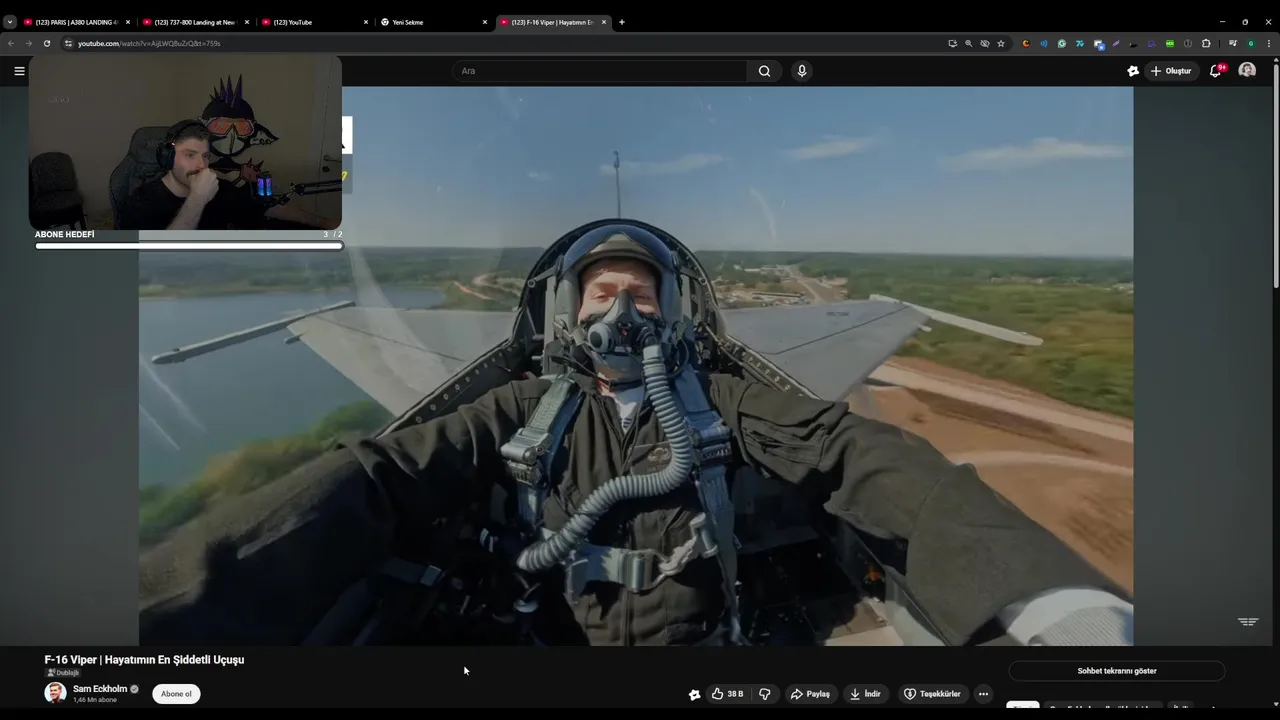Click the search magnifier button

tap(764, 71)
